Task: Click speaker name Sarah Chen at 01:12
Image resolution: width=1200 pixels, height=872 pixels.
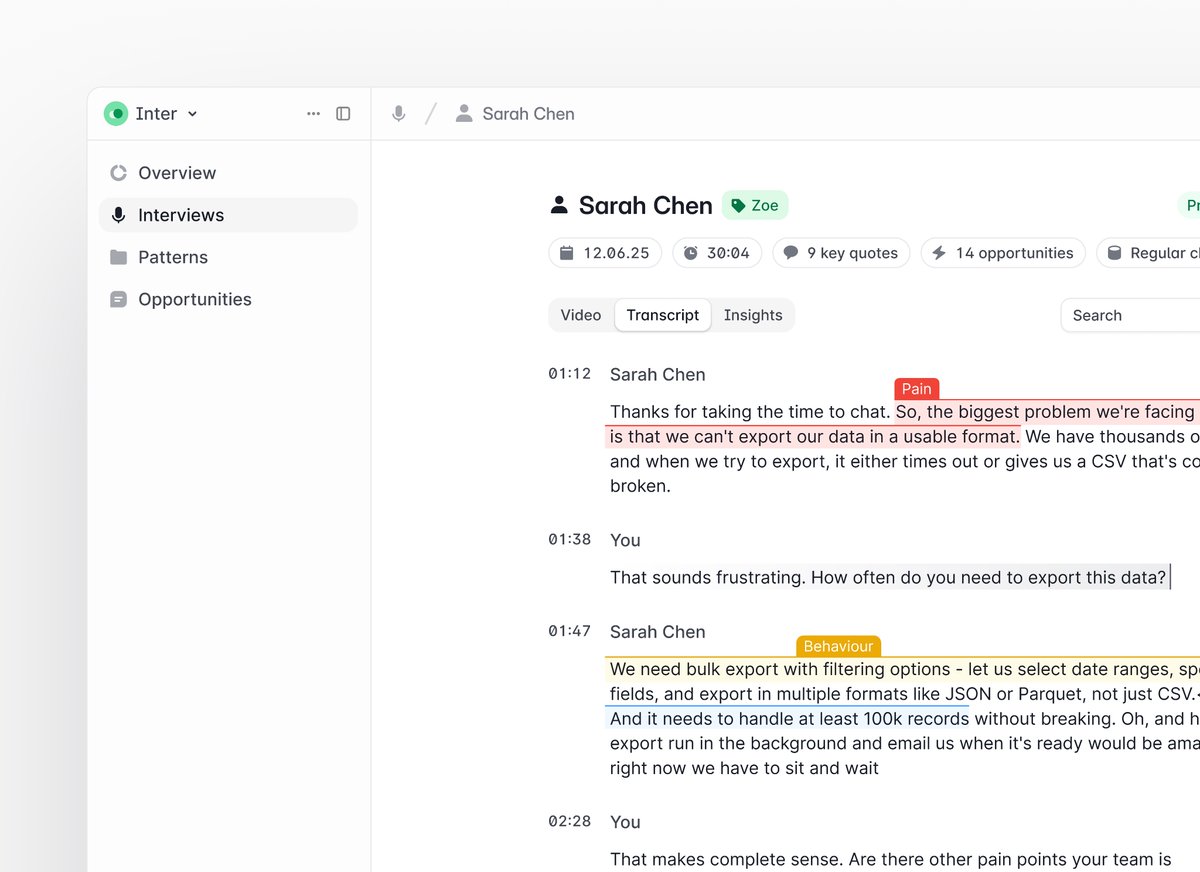Action: click(x=658, y=375)
